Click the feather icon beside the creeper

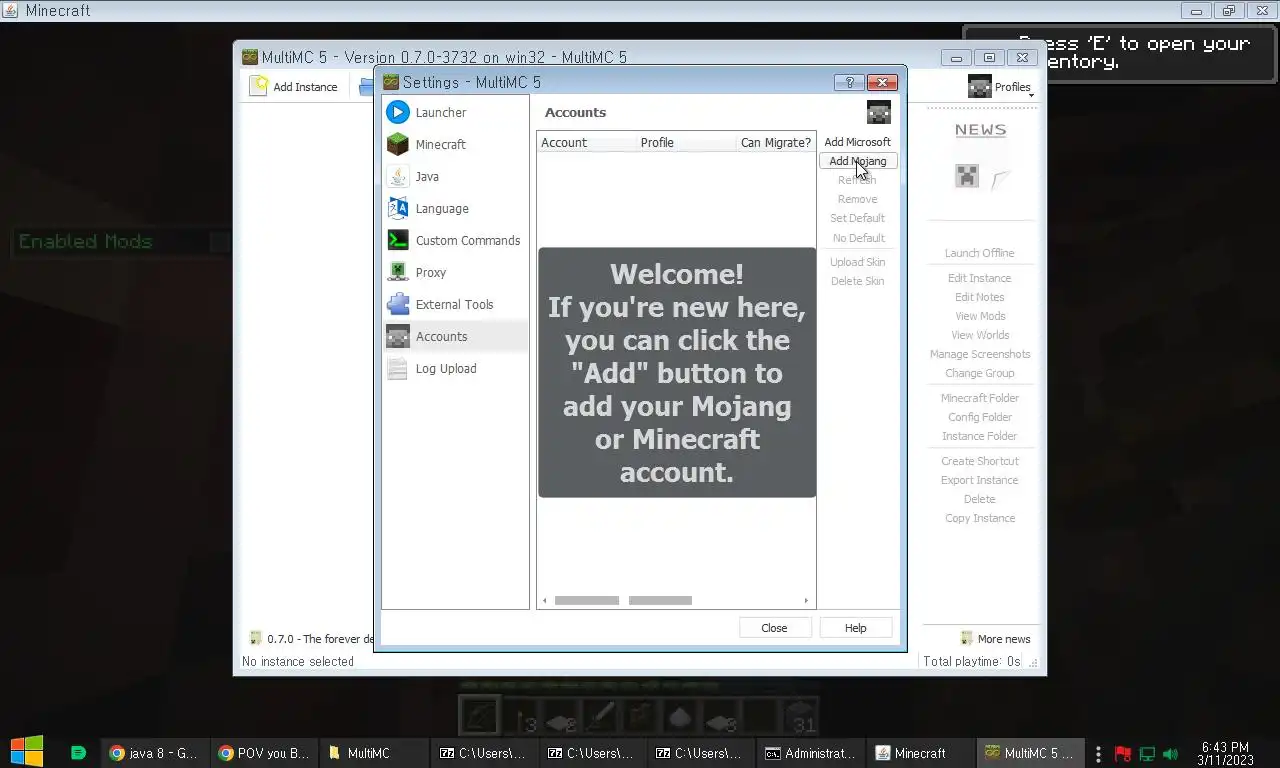(x=1000, y=179)
